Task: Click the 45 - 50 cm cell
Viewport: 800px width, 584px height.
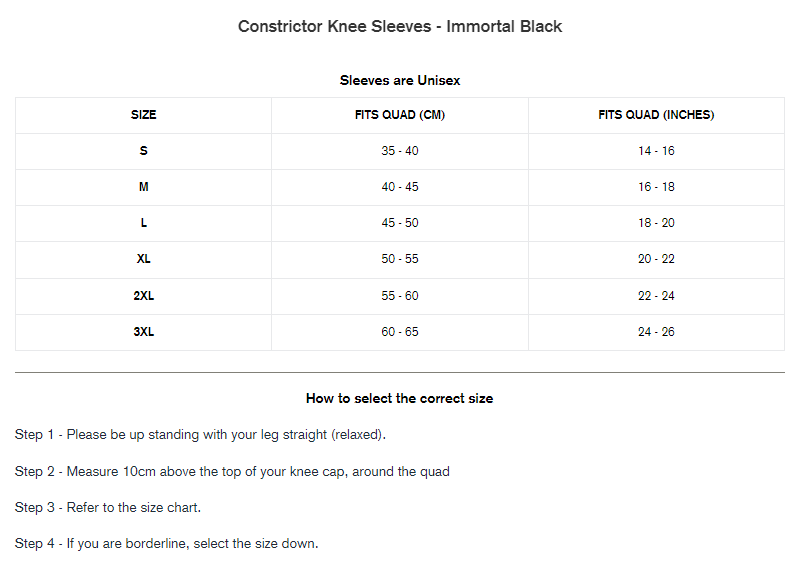Action: point(400,223)
